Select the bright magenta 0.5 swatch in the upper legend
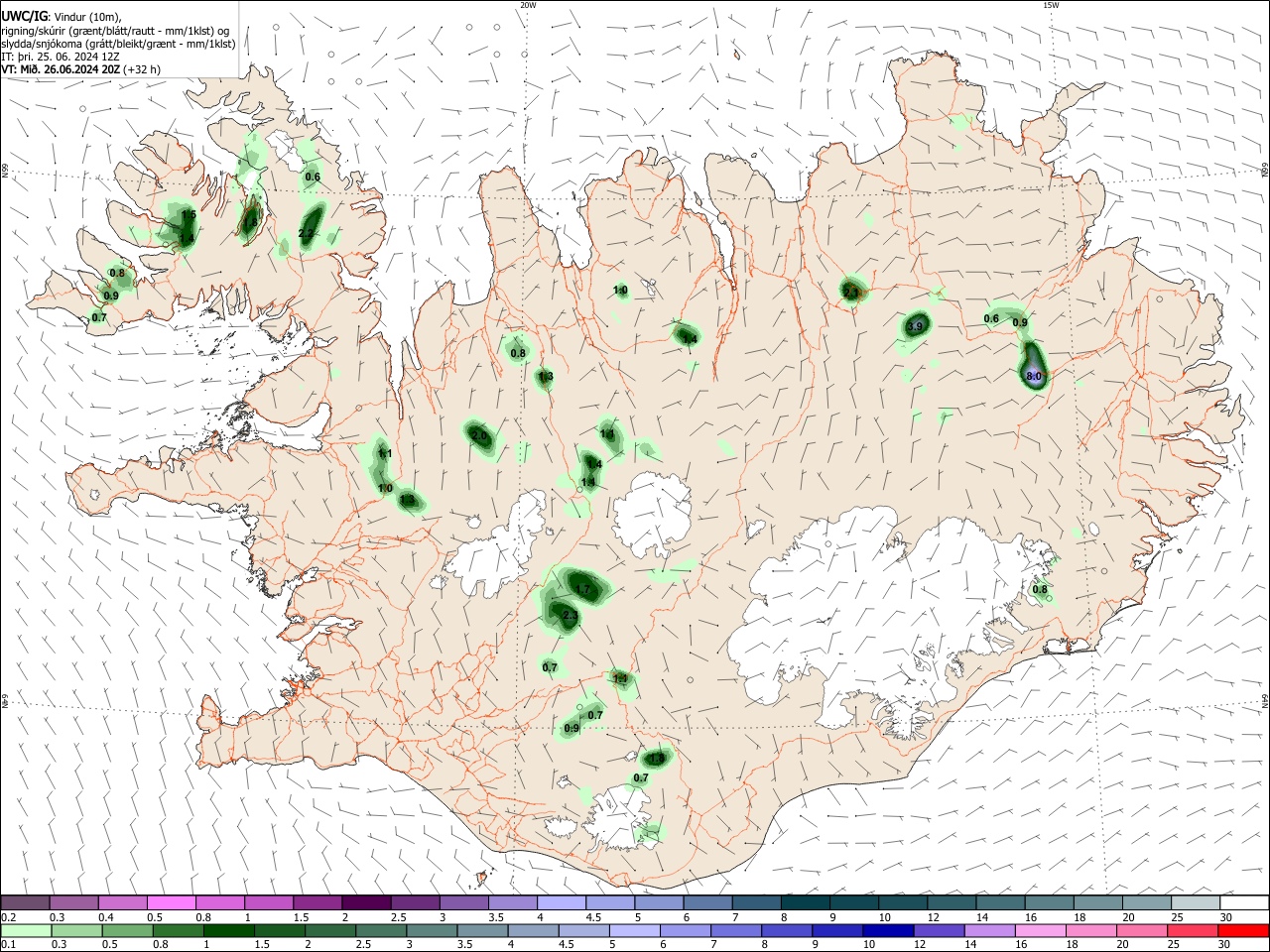This screenshot has width=1270, height=952. [172, 902]
